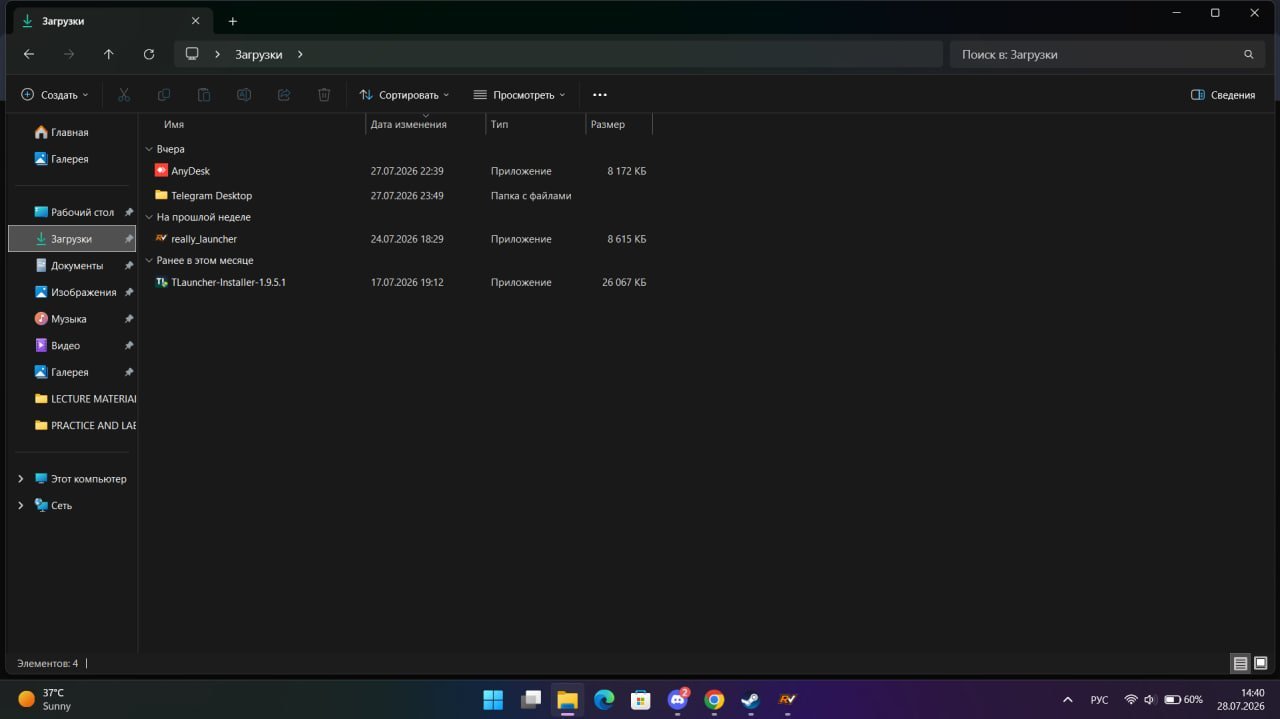The height and width of the screenshot is (719, 1280).
Task: Click the really_launcher taskbar icon
Action: coord(787,699)
